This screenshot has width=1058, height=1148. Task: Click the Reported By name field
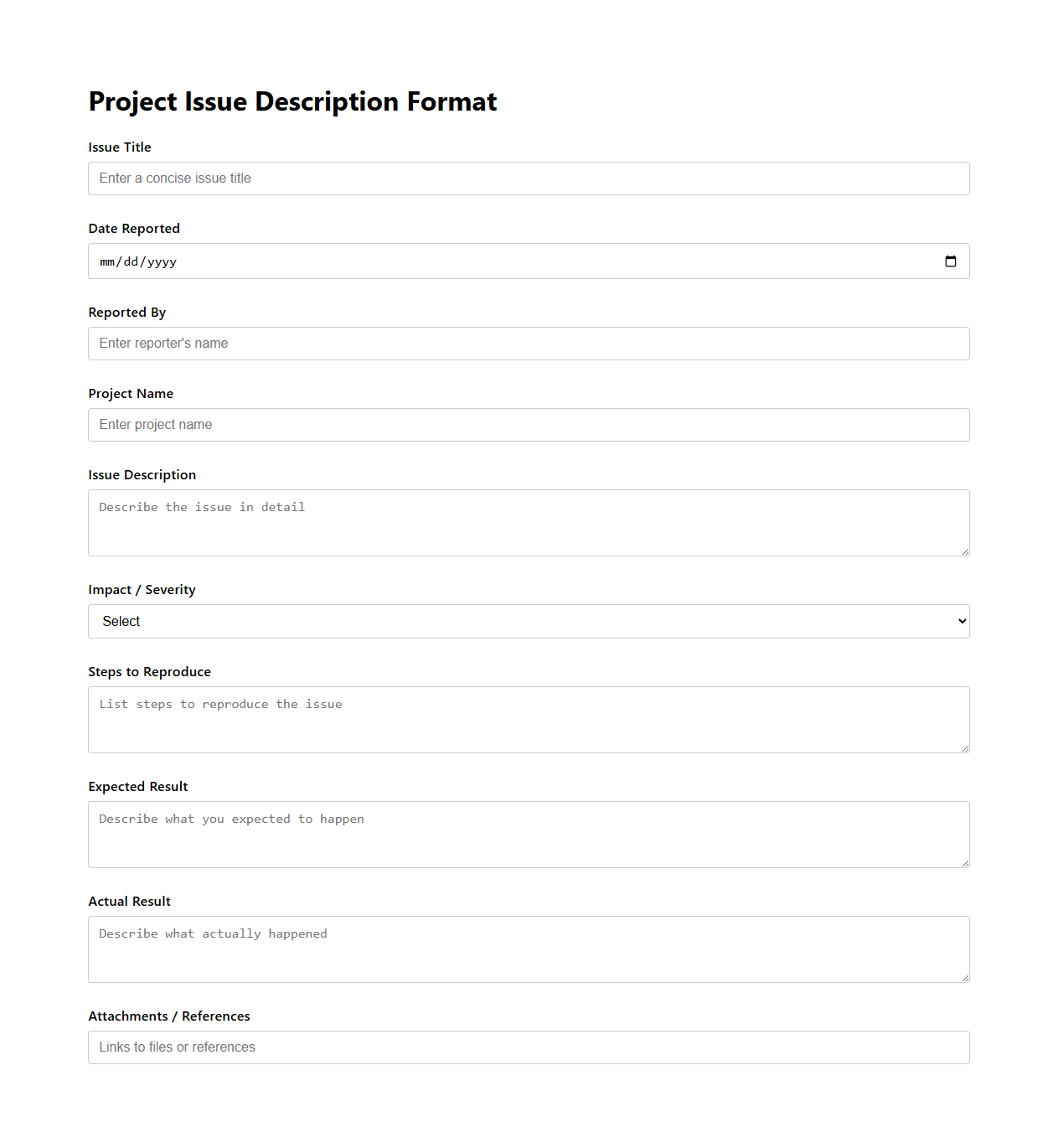tap(529, 343)
